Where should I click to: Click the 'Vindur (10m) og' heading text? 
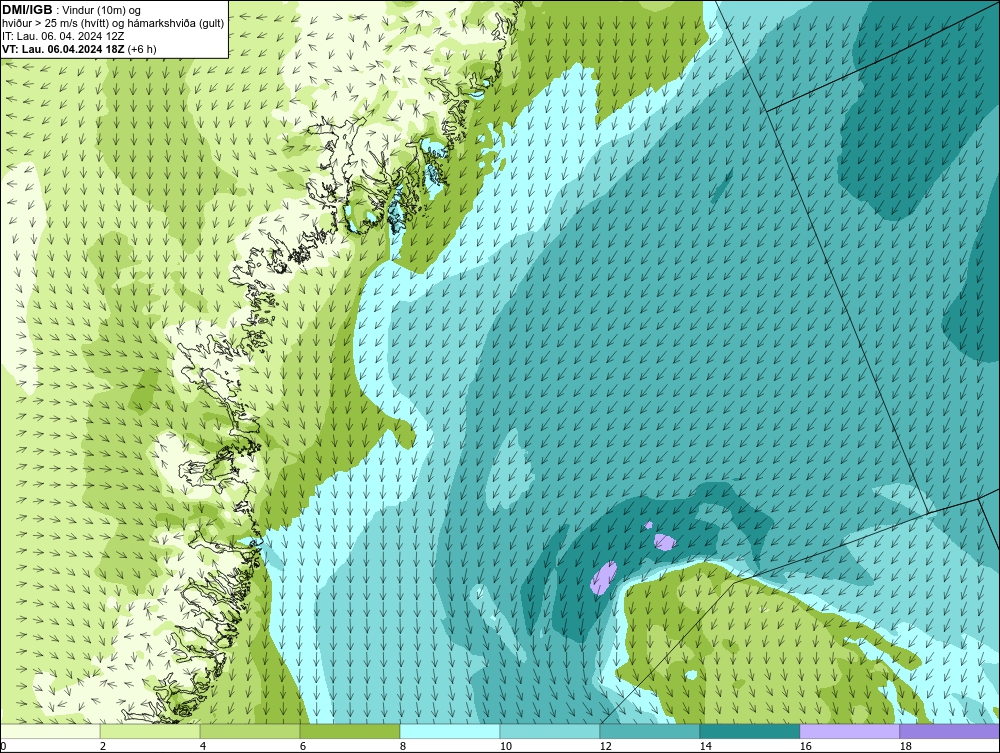(102, 10)
